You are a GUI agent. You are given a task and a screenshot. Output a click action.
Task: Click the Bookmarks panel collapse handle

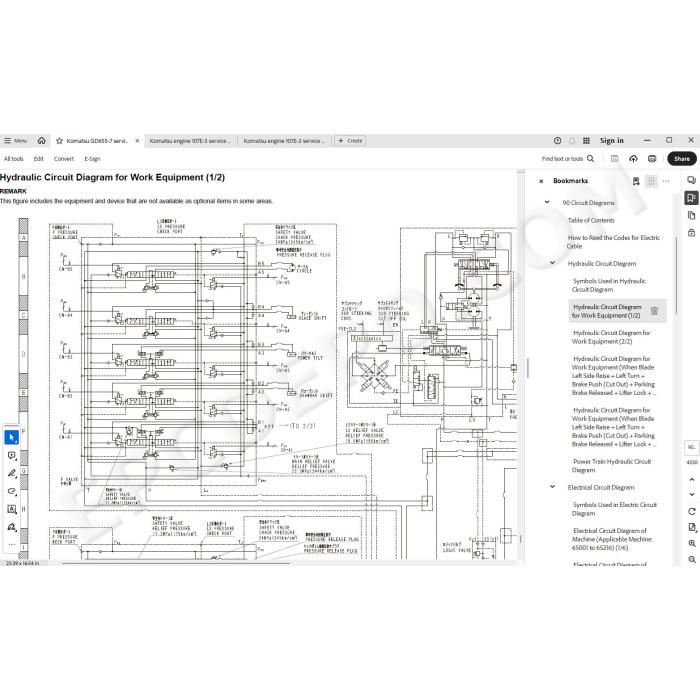point(527,368)
